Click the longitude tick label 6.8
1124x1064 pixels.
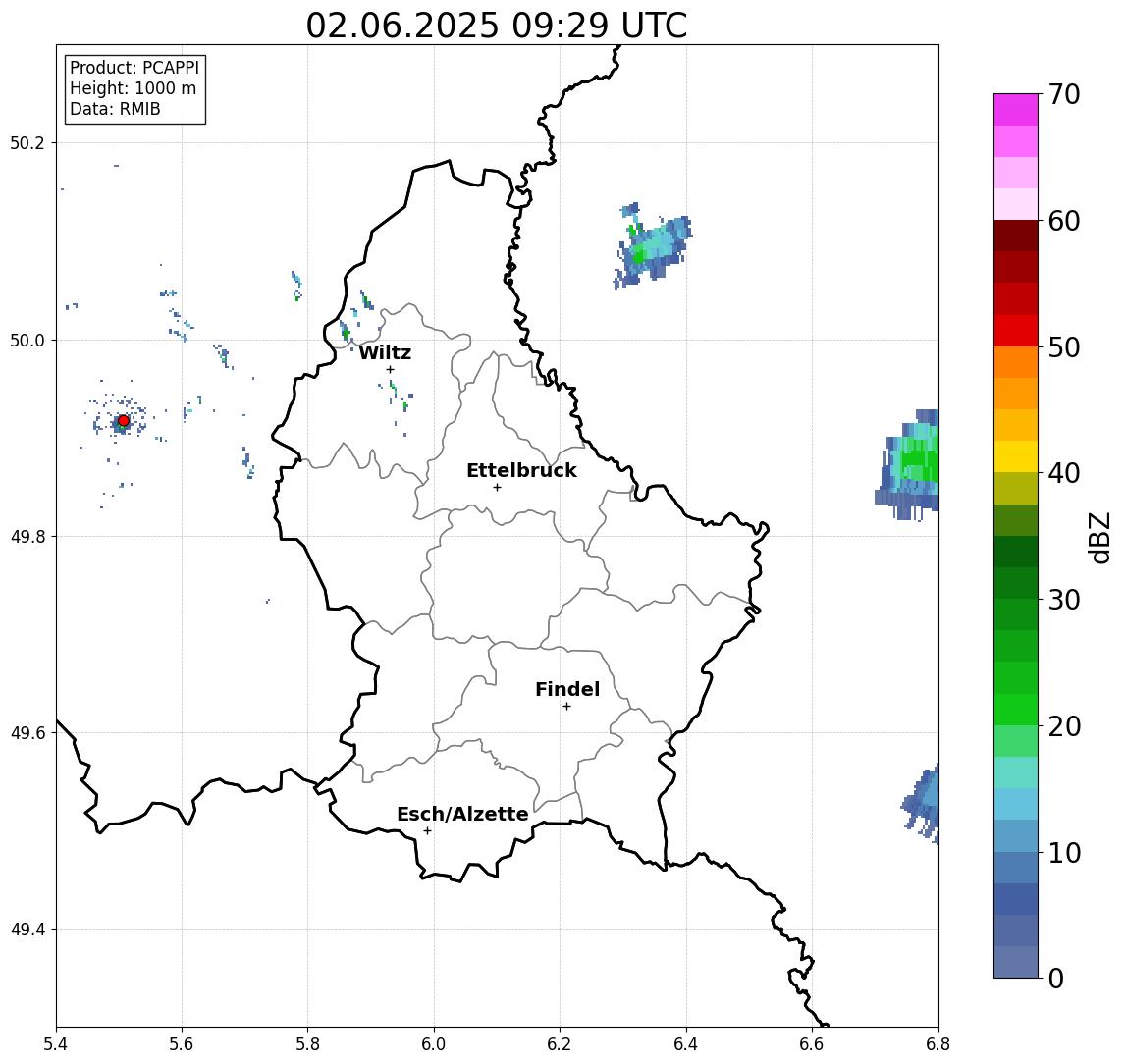click(937, 1044)
